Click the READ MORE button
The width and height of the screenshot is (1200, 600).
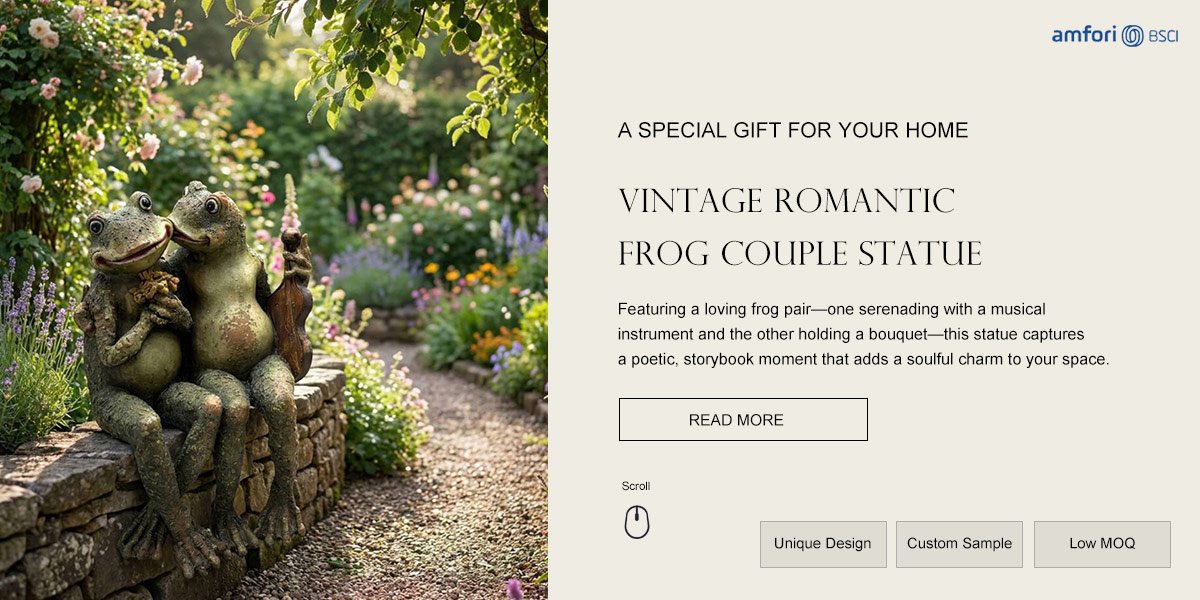(x=743, y=420)
